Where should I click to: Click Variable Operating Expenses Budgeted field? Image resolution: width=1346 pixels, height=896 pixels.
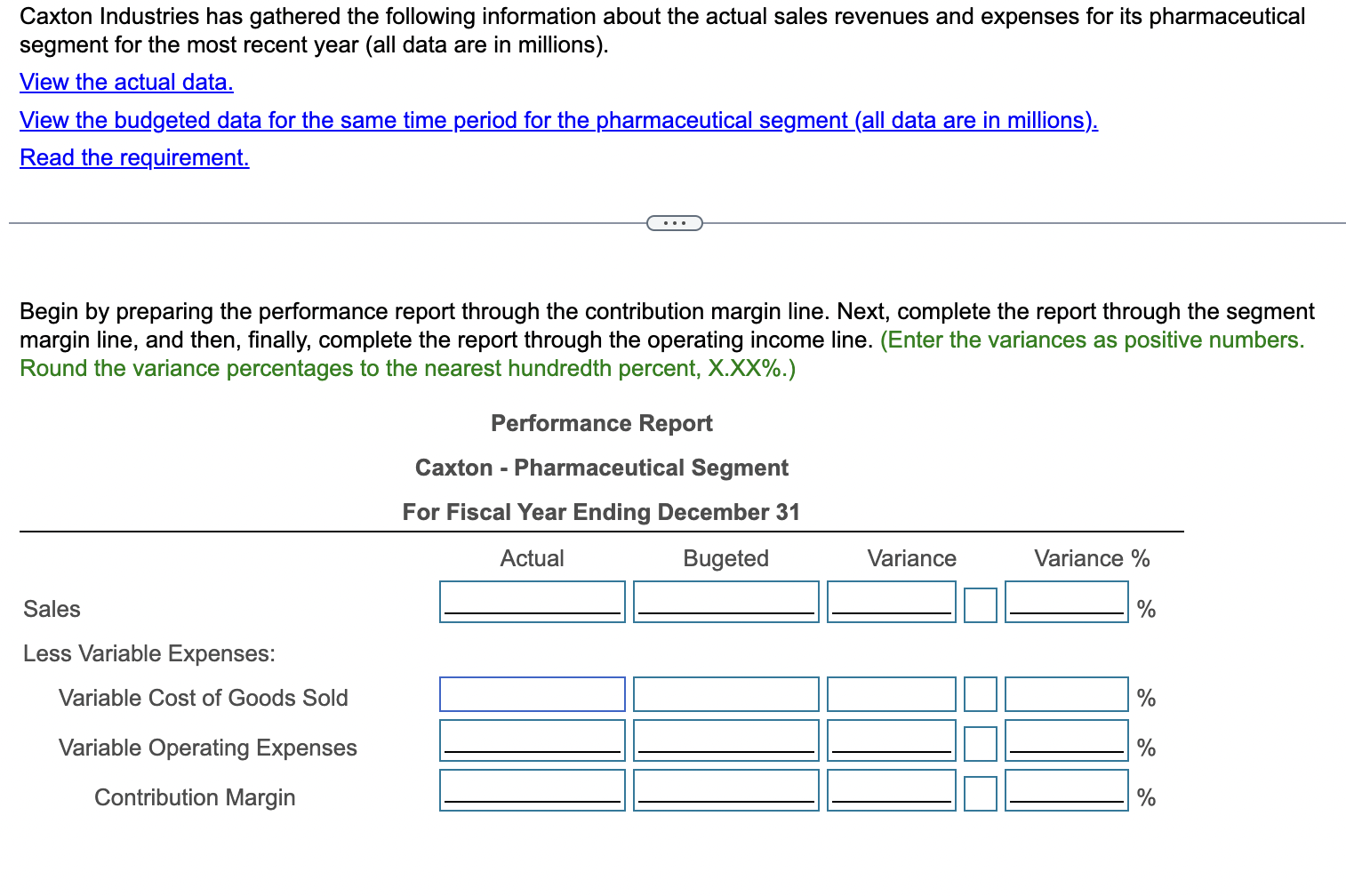click(726, 740)
